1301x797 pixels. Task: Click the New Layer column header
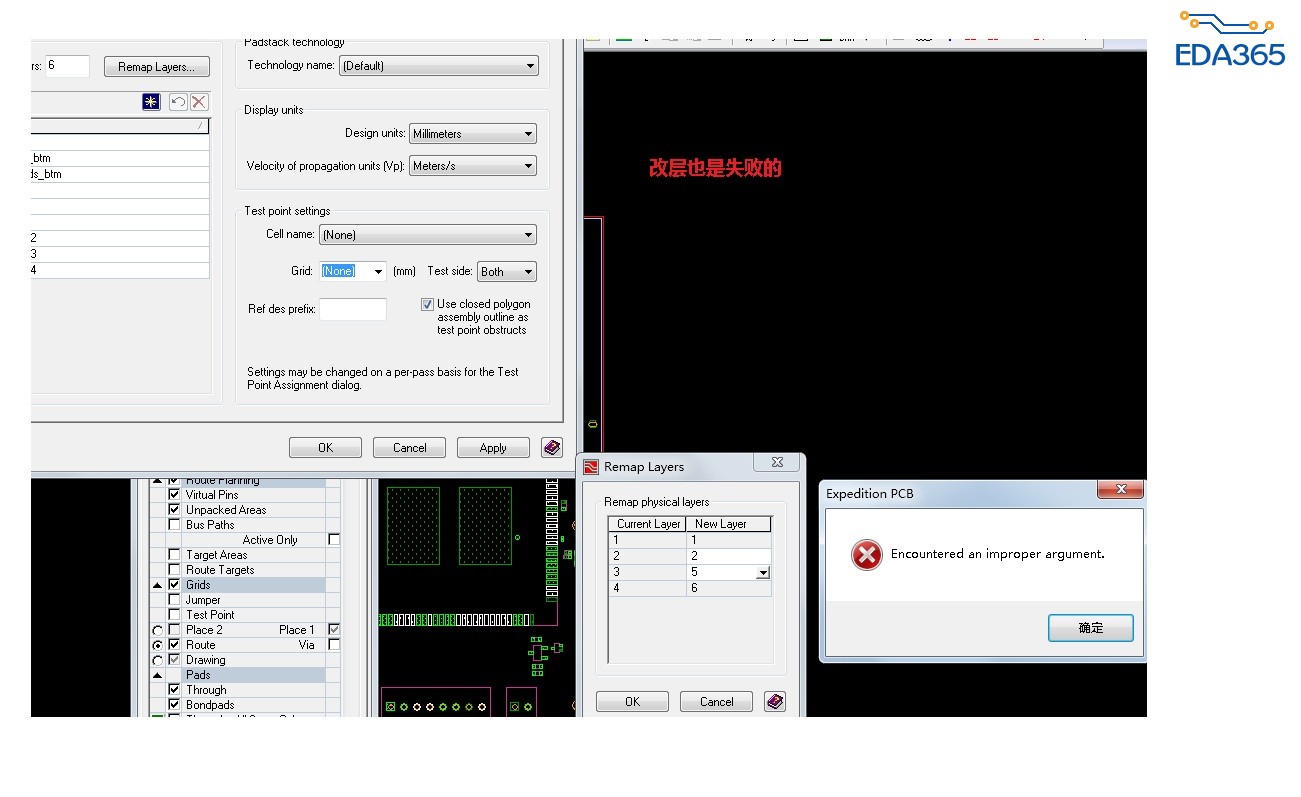click(x=729, y=524)
